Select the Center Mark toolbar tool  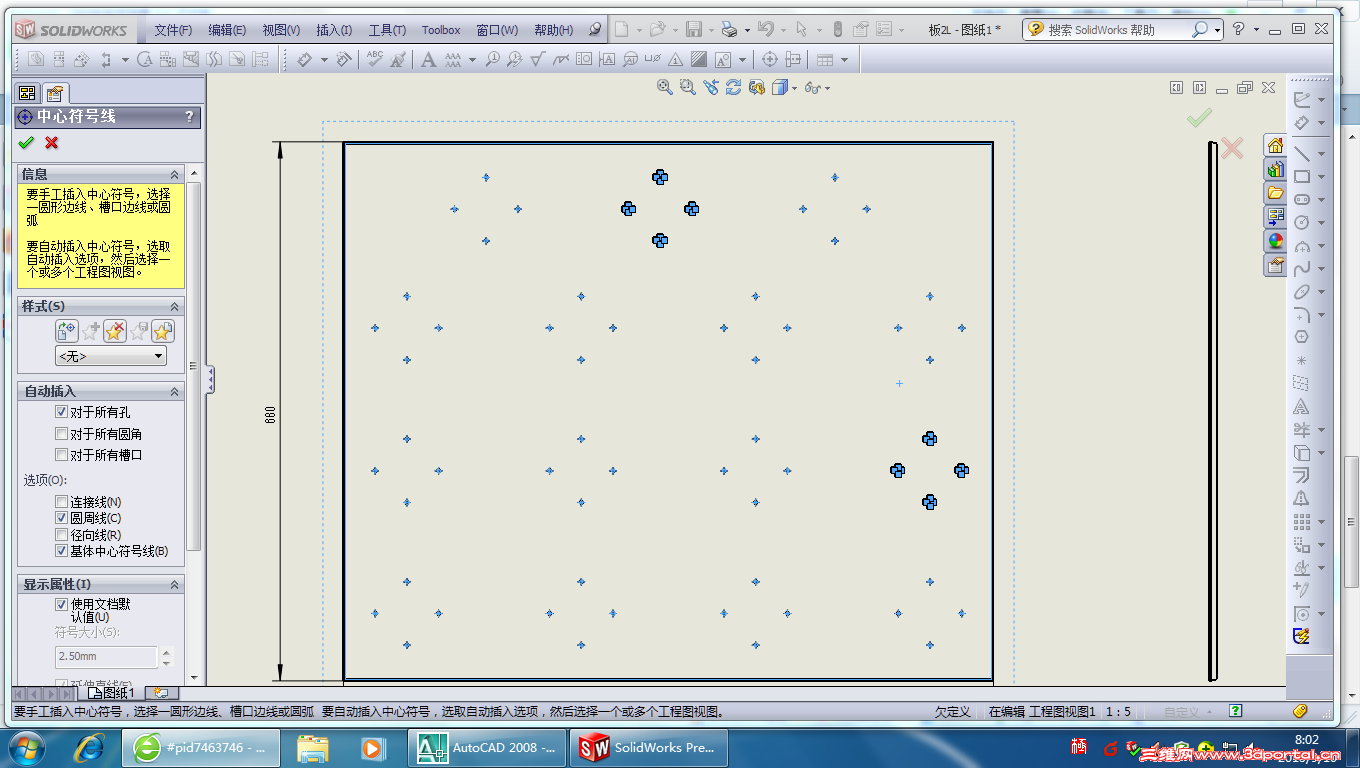[769, 60]
